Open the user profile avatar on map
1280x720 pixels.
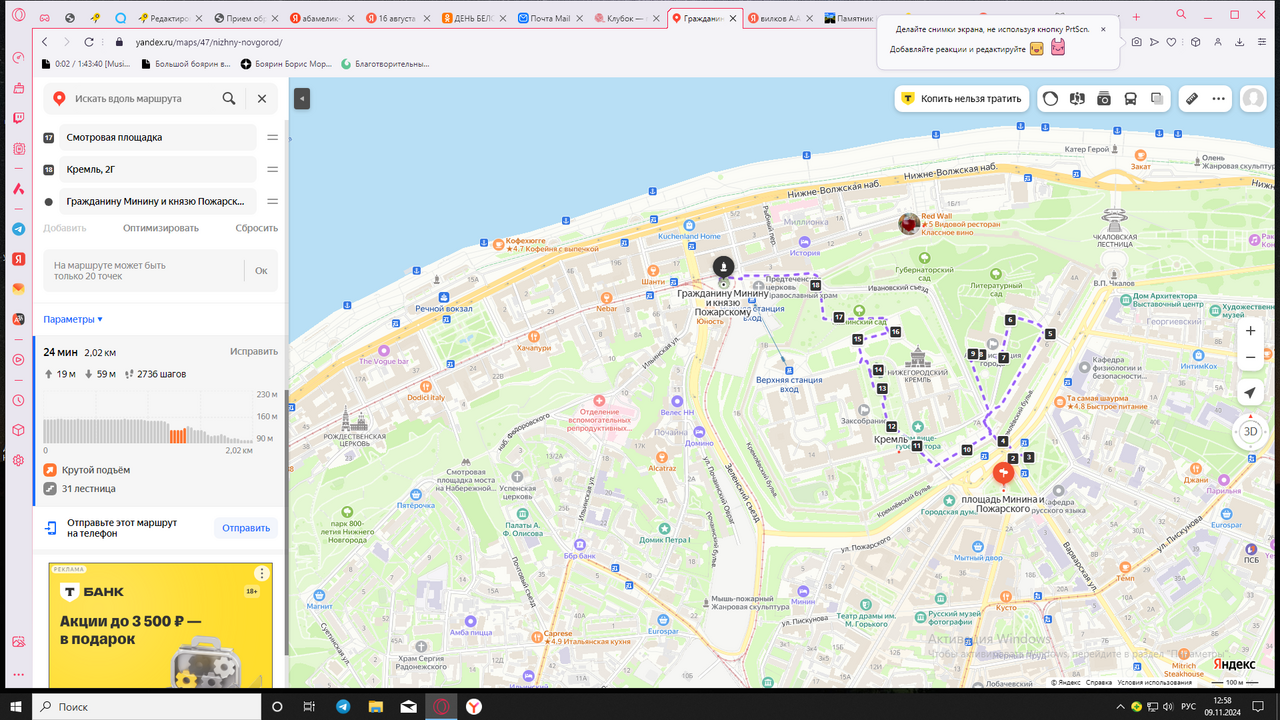click(x=1253, y=99)
